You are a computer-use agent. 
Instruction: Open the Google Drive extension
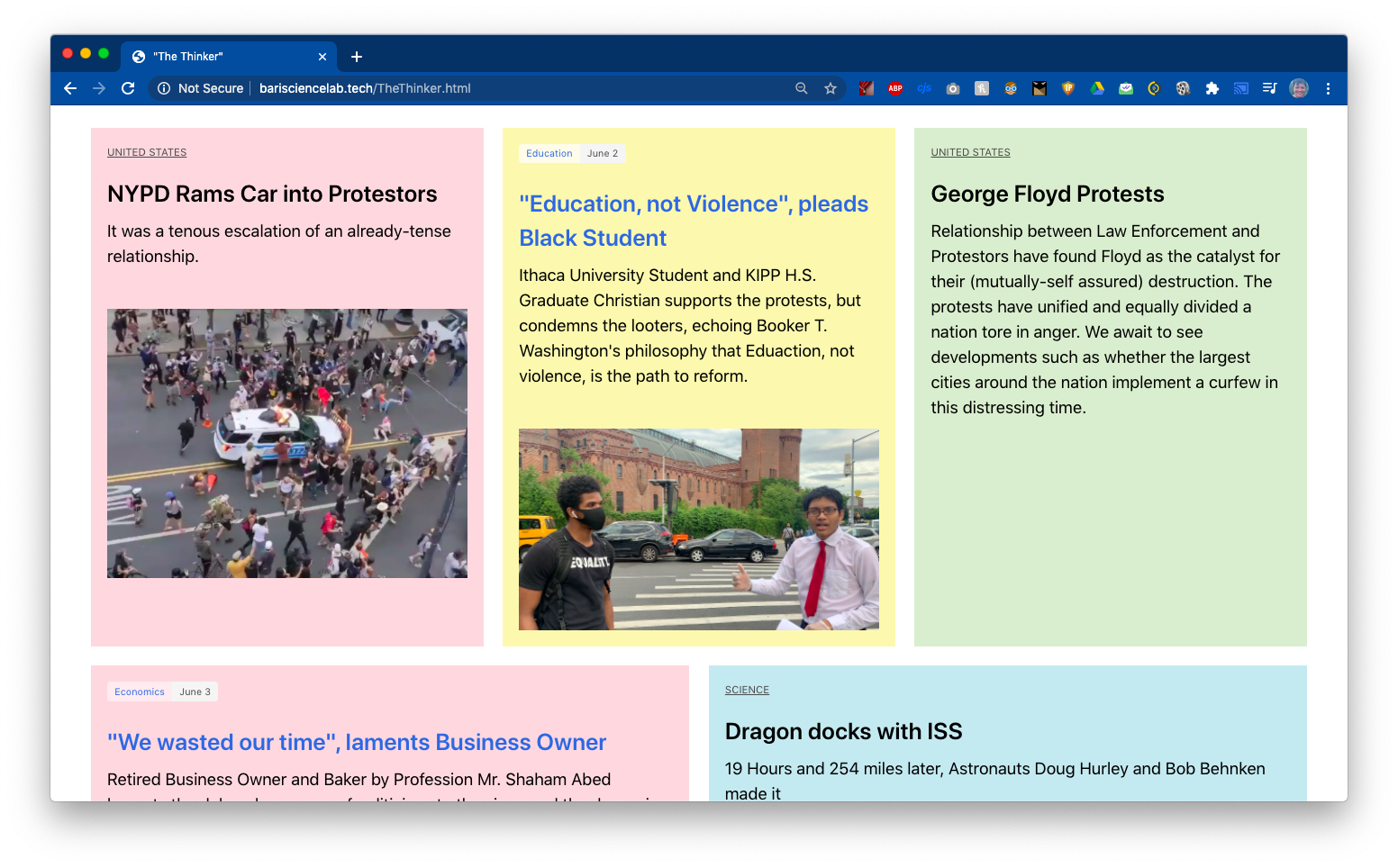(x=1097, y=88)
